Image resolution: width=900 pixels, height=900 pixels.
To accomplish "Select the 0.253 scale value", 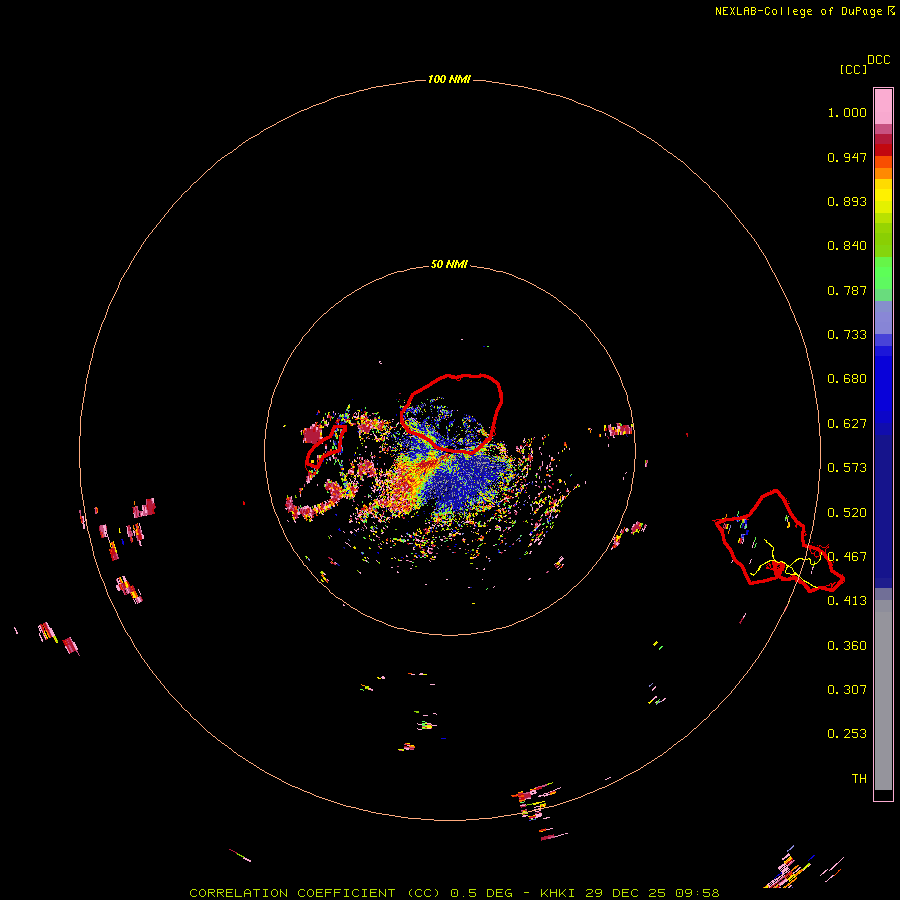I will pos(847,734).
